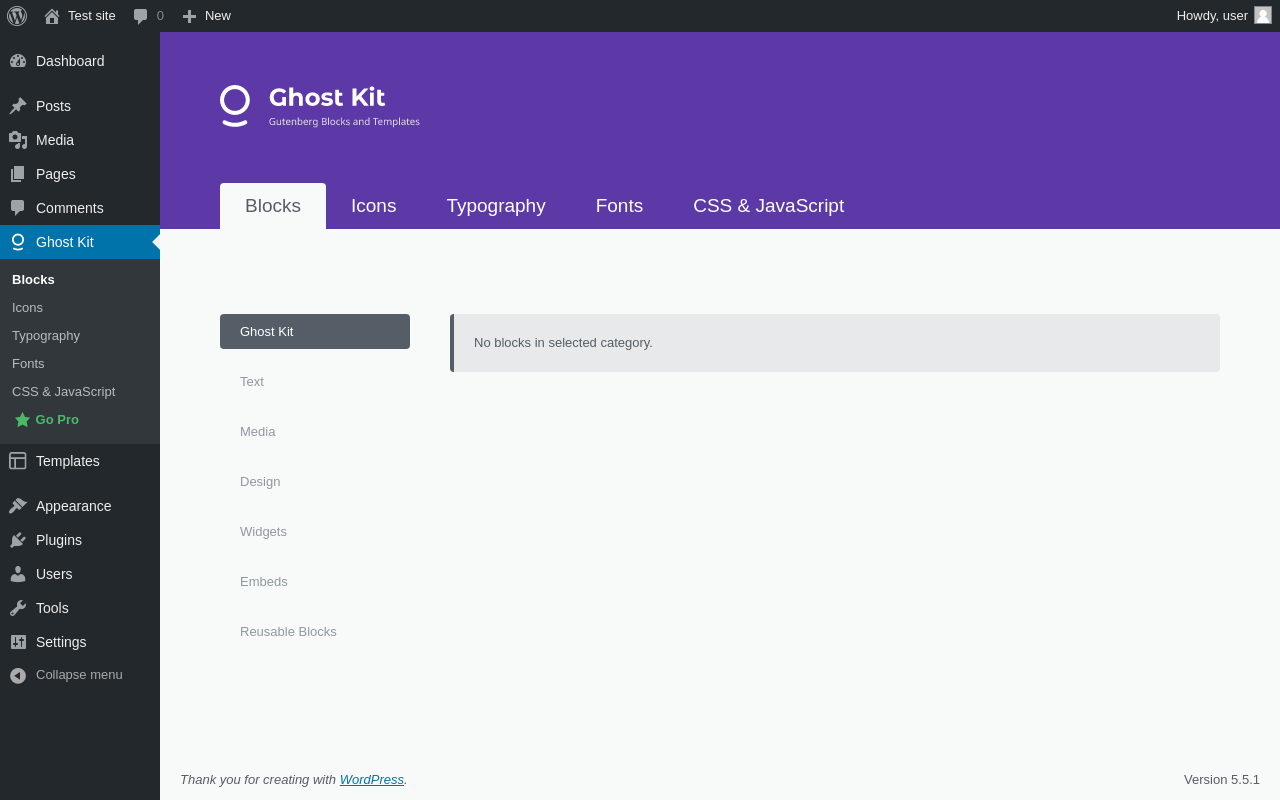Open the Comments menu label
Image resolution: width=1280 pixels, height=800 pixels.
70,208
